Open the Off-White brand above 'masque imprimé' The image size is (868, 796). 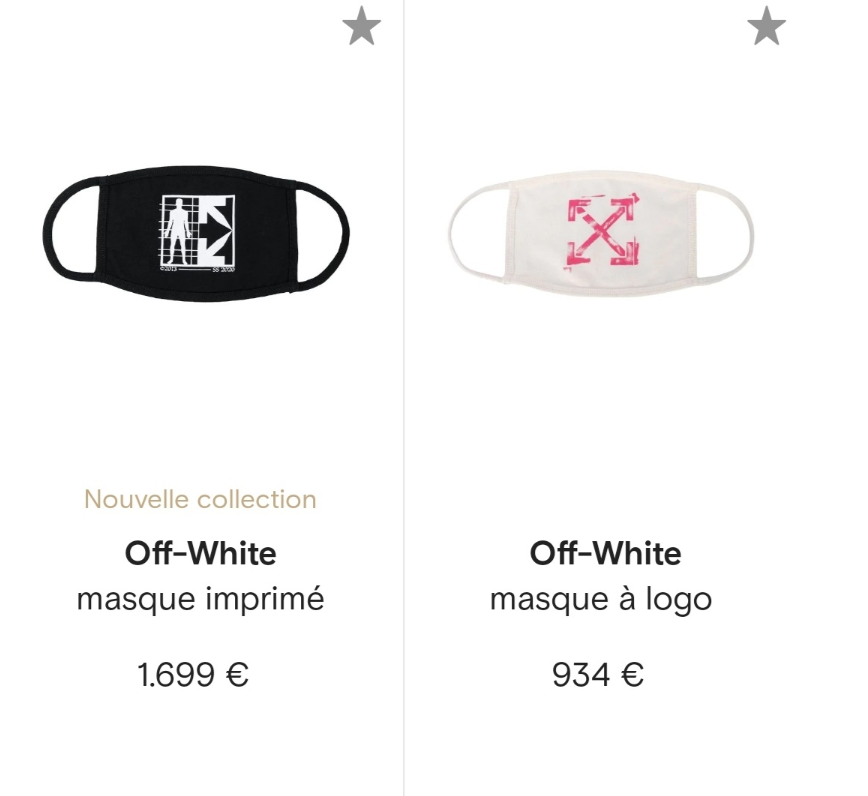click(200, 553)
